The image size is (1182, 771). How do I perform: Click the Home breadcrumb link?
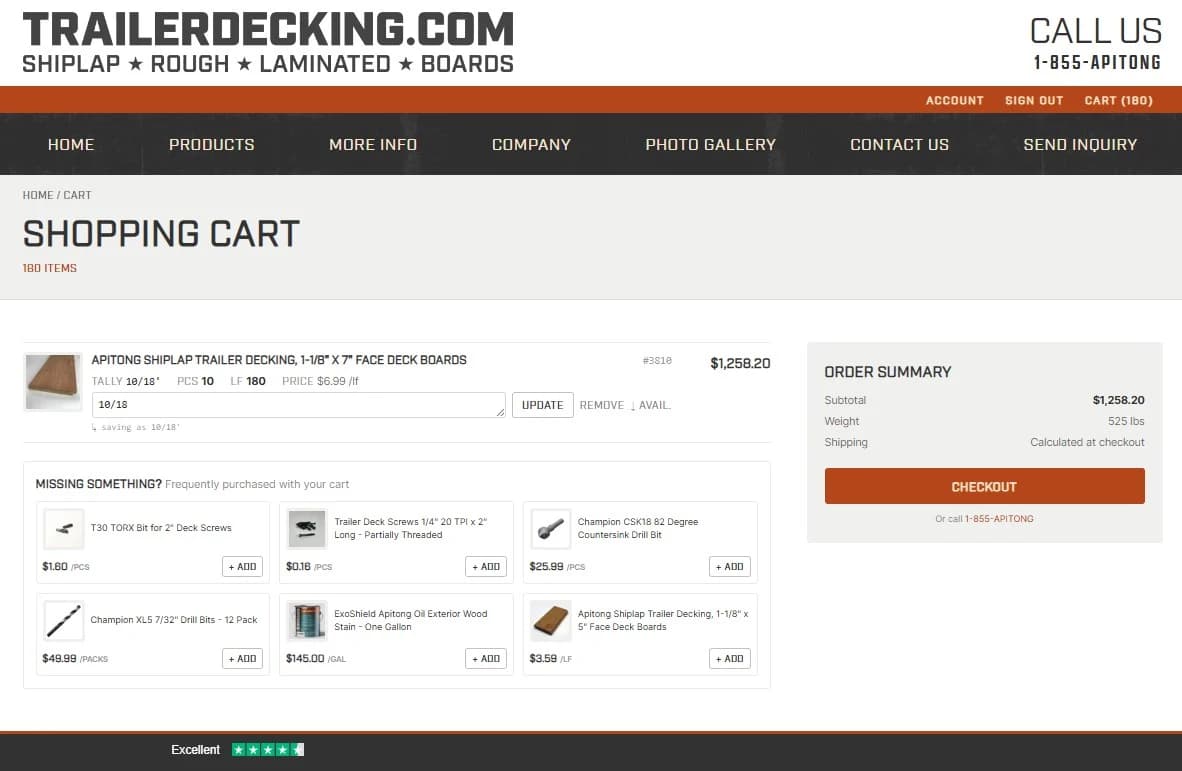click(x=38, y=195)
